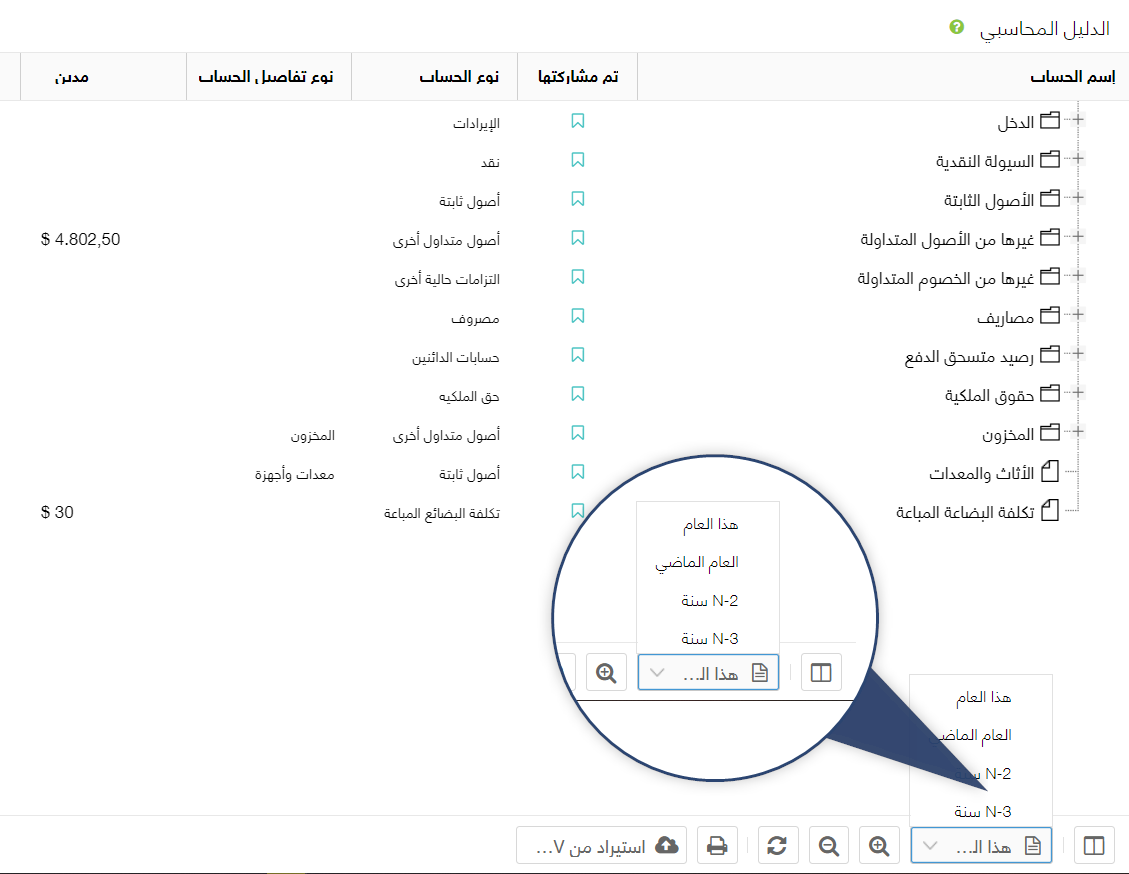Click the file icon of الأثاث والمعدات

[x=1051, y=471]
